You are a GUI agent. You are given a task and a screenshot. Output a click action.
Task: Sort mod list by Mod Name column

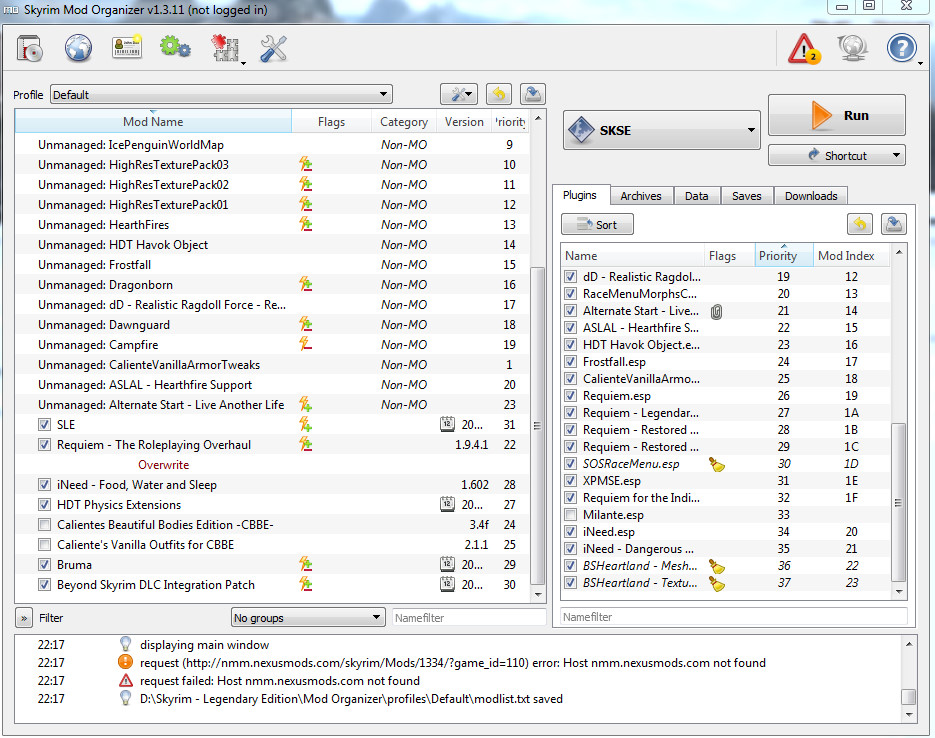point(153,122)
